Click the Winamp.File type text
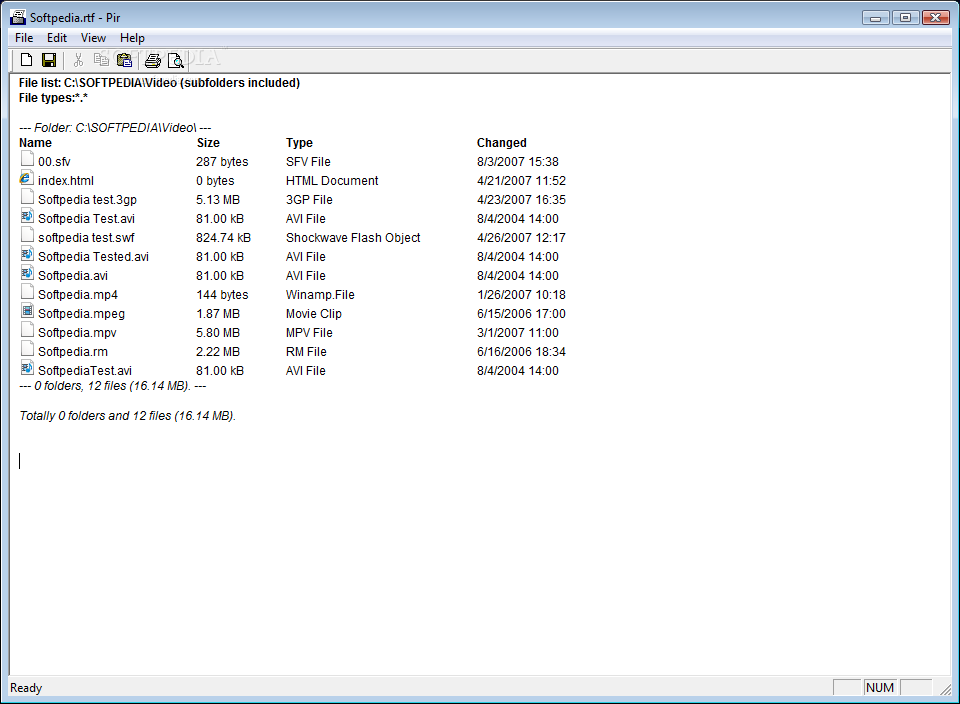This screenshot has height=704, width=960. [x=320, y=294]
